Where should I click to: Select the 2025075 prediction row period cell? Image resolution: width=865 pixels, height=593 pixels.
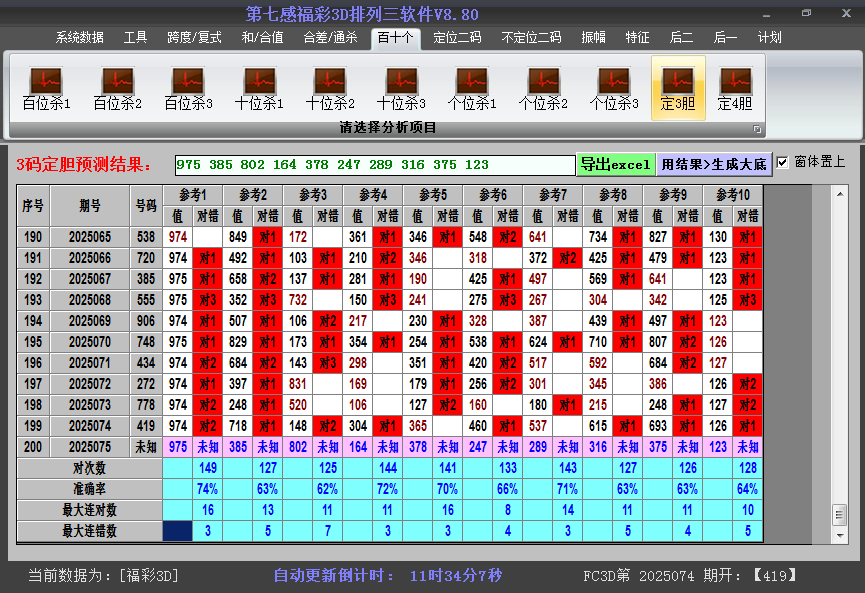[x=90, y=447]
